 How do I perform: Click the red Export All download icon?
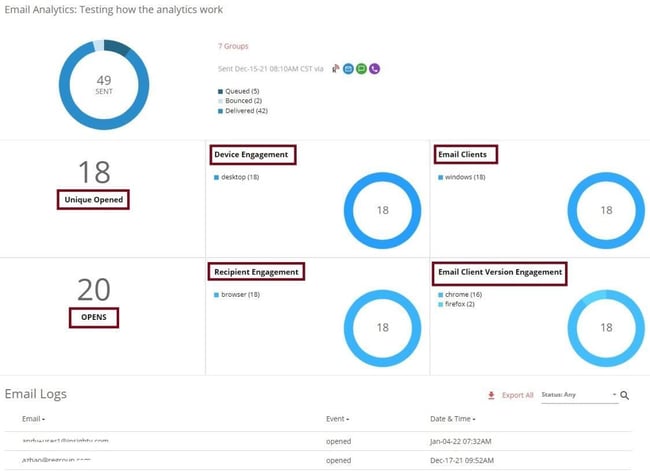pos(491,396)
